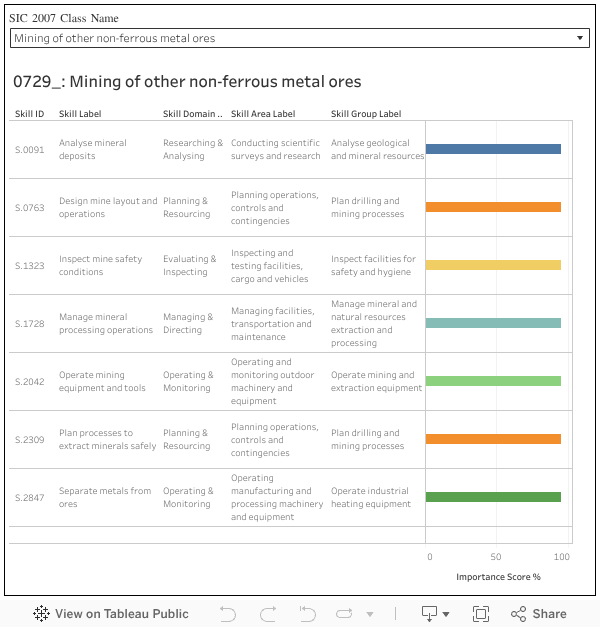This screenshot has width=600, height=627.
Task: Click the Skill ID column header
Action: pos(30,114)
